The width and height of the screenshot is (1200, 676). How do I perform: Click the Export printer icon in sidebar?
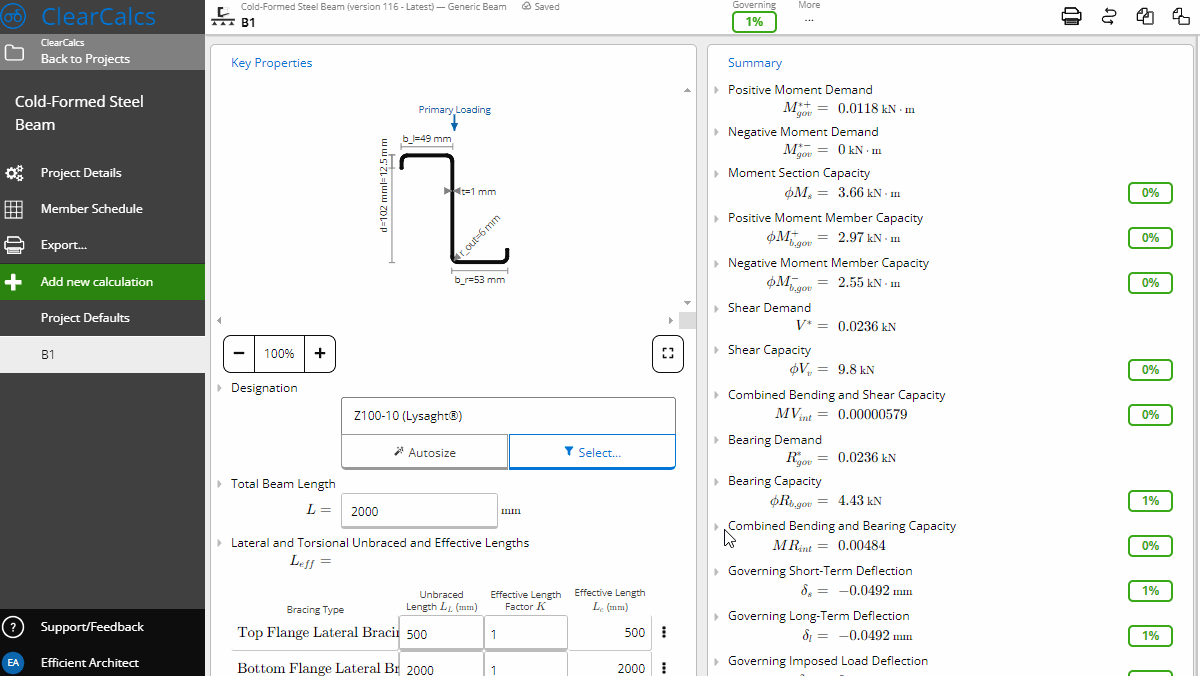click(15, 245)
